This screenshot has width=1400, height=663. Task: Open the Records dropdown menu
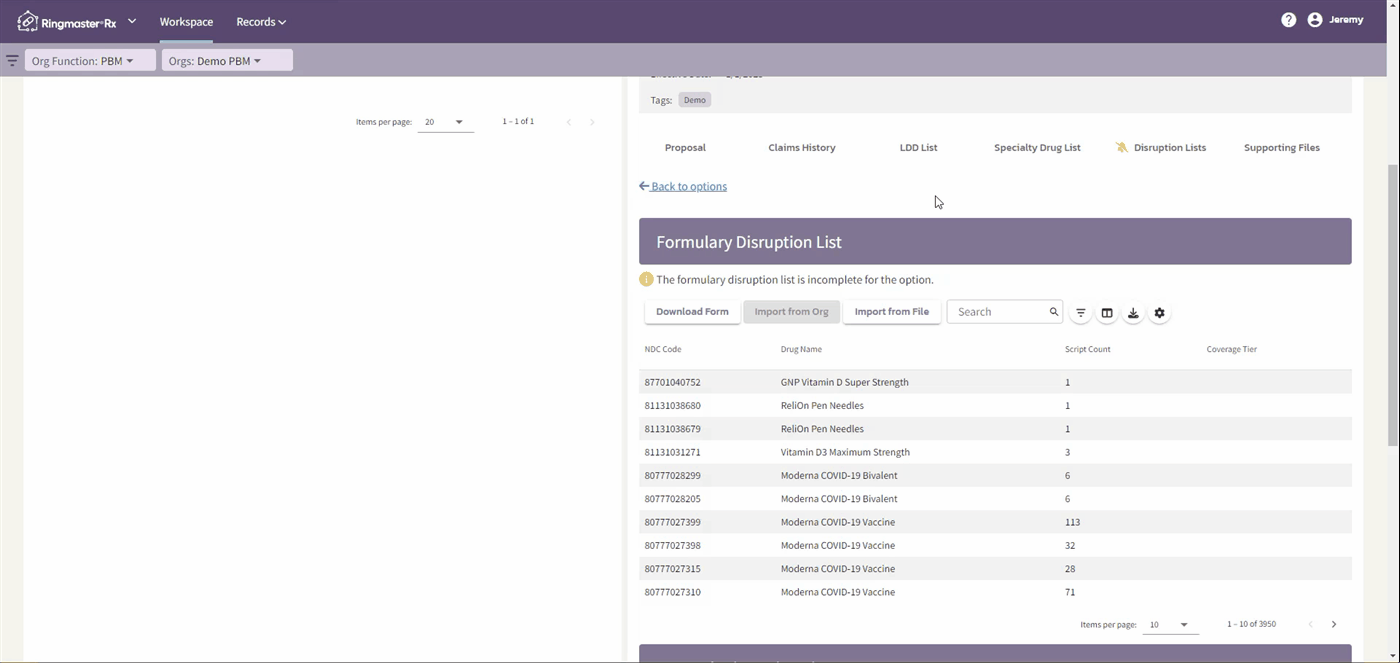coord(261,22)
